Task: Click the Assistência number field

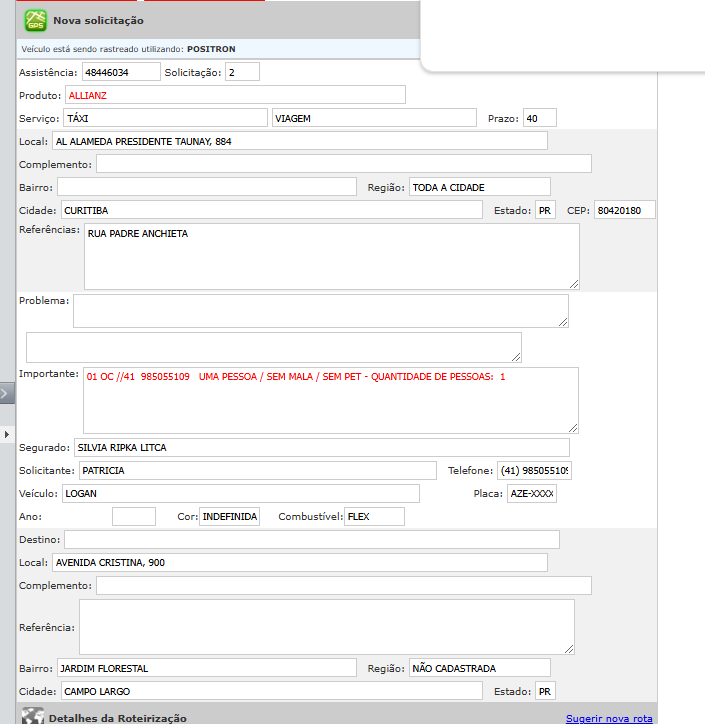Action: tap(120, 72)
